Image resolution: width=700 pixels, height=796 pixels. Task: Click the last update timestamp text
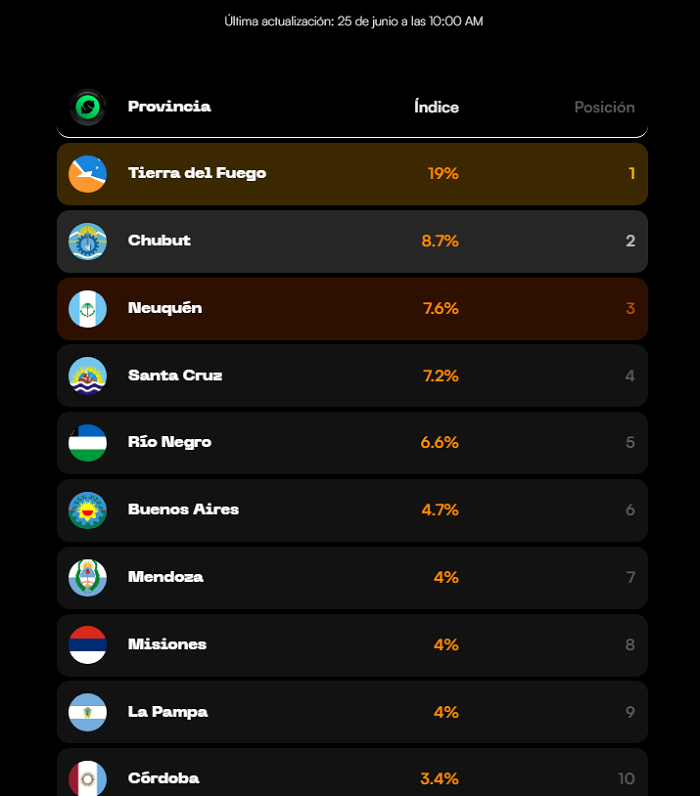[354, 21]
